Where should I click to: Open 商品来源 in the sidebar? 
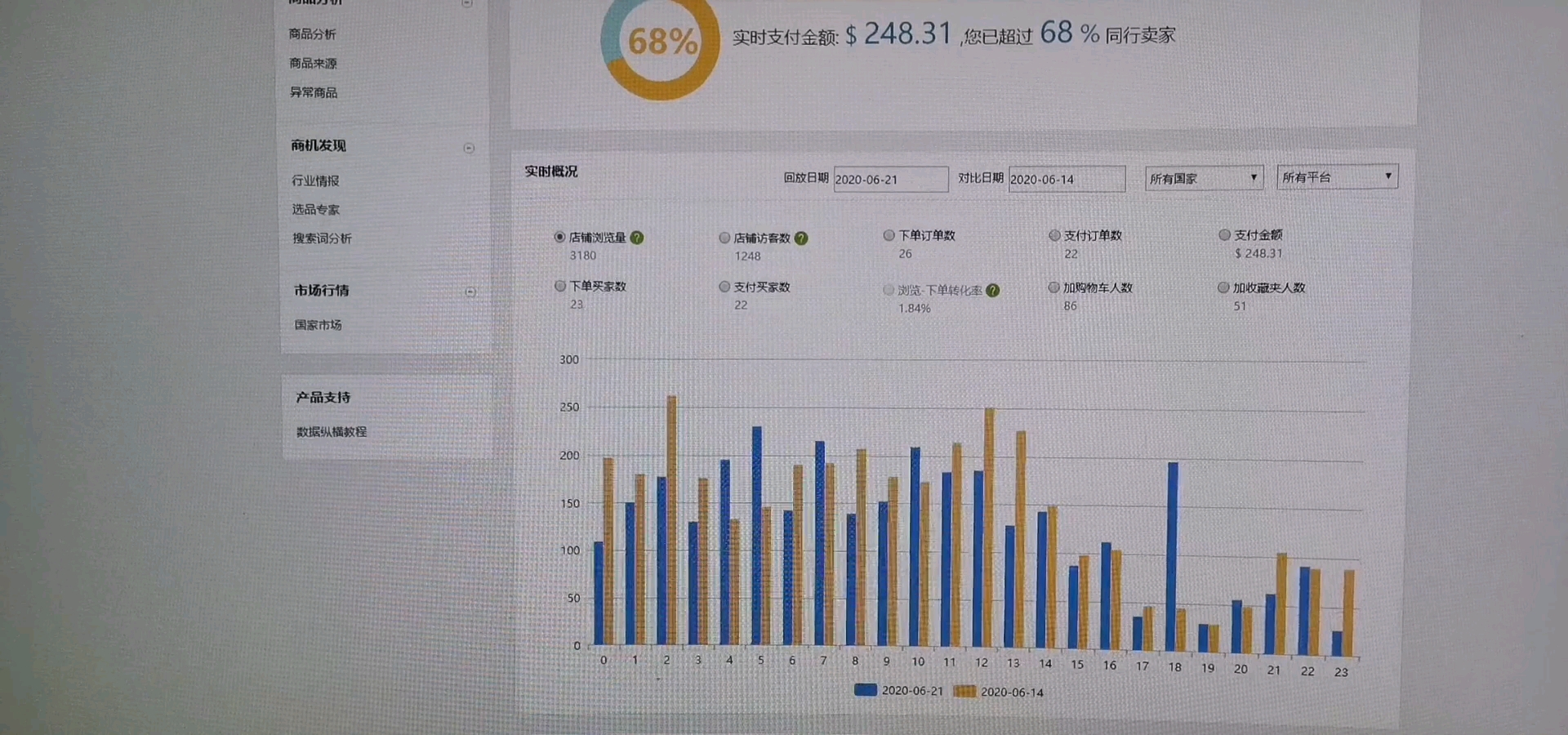click(313, 63)
